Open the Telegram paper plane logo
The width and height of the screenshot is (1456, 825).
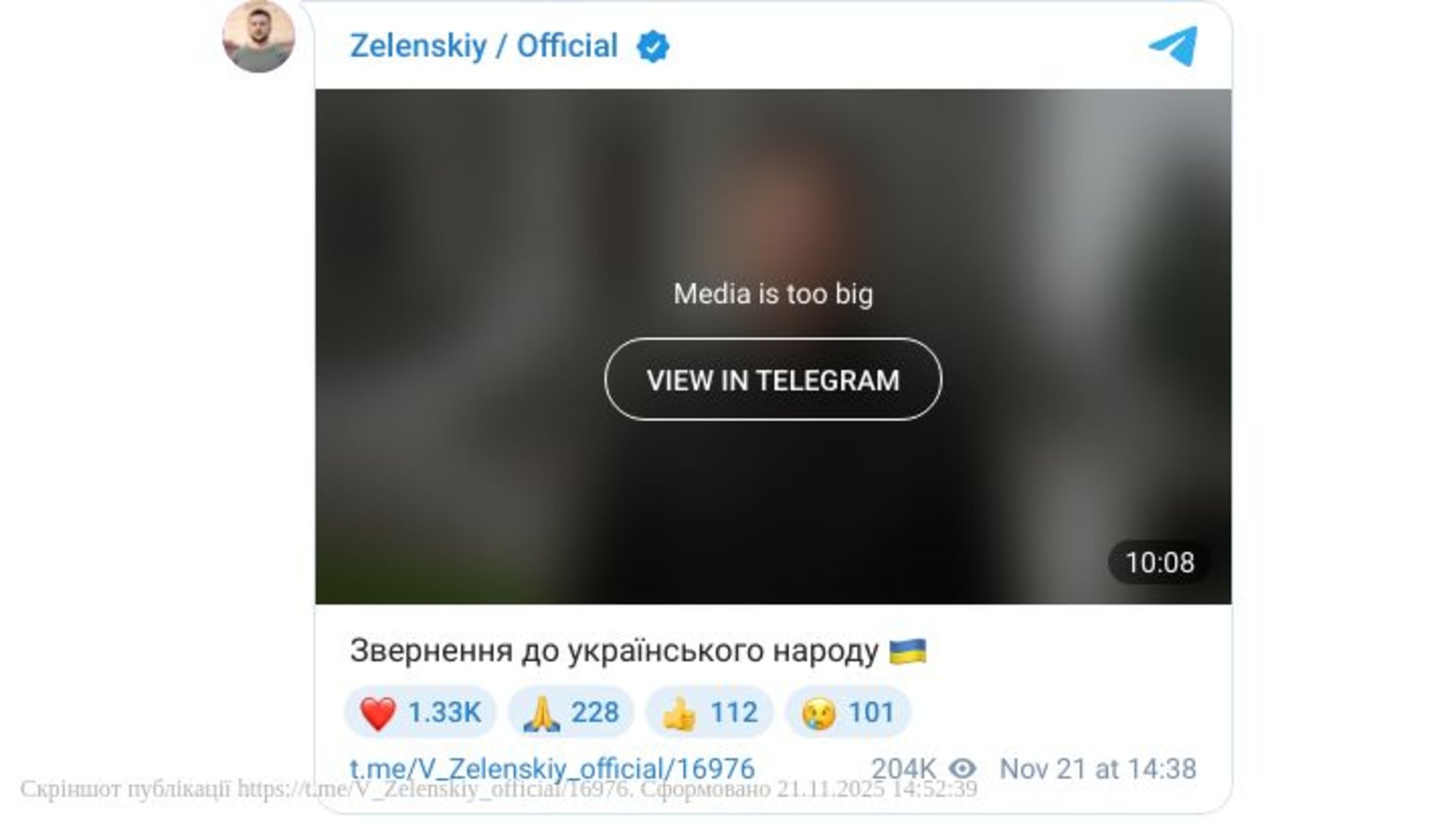1173,45
